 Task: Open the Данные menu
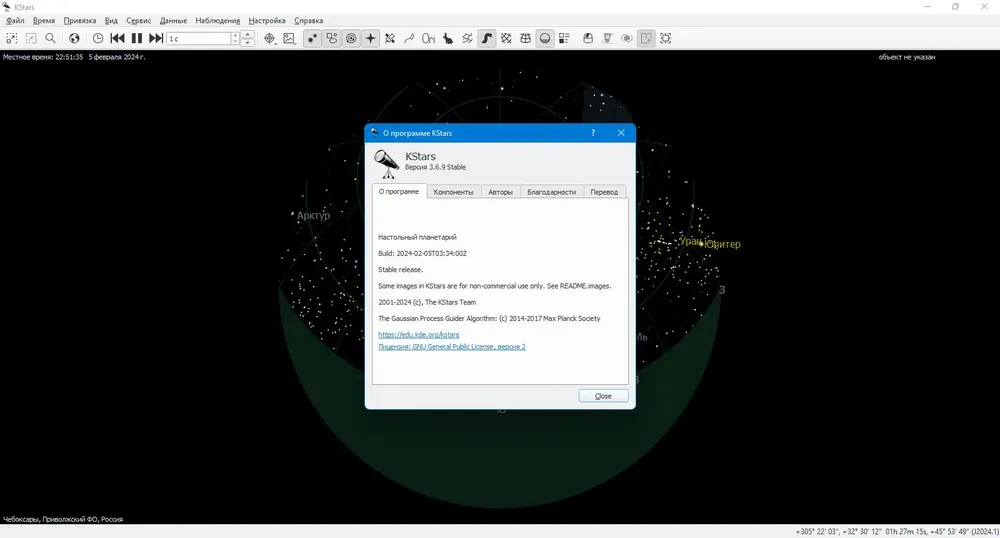pos(173,20)
